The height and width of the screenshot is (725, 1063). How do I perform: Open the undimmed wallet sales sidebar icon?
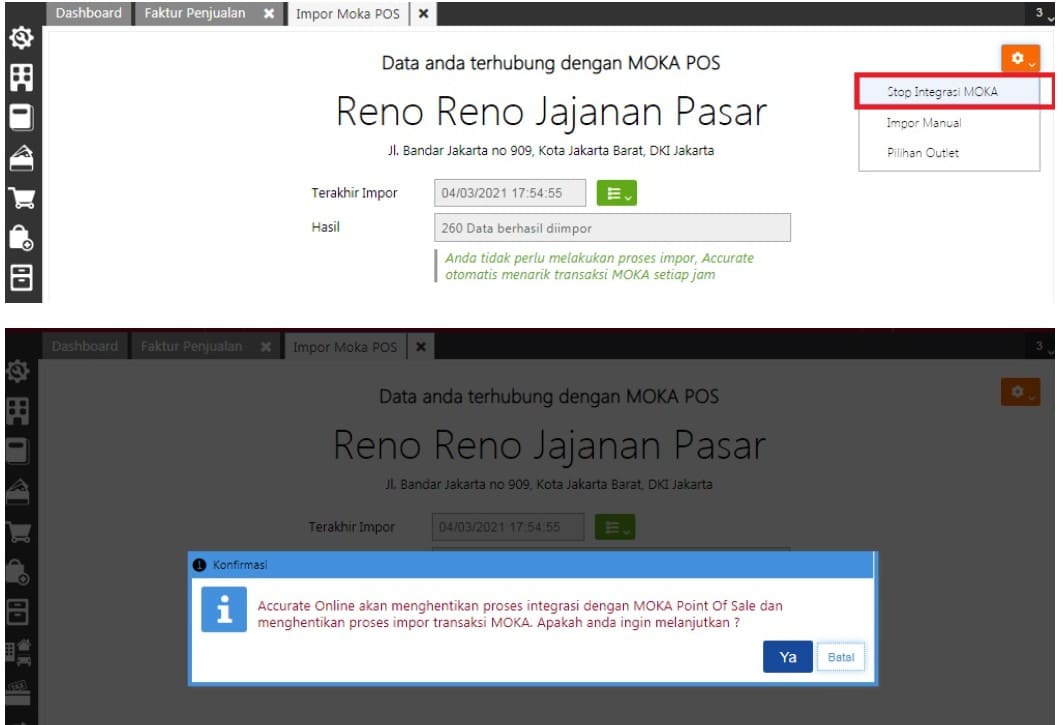pos(20,157)
